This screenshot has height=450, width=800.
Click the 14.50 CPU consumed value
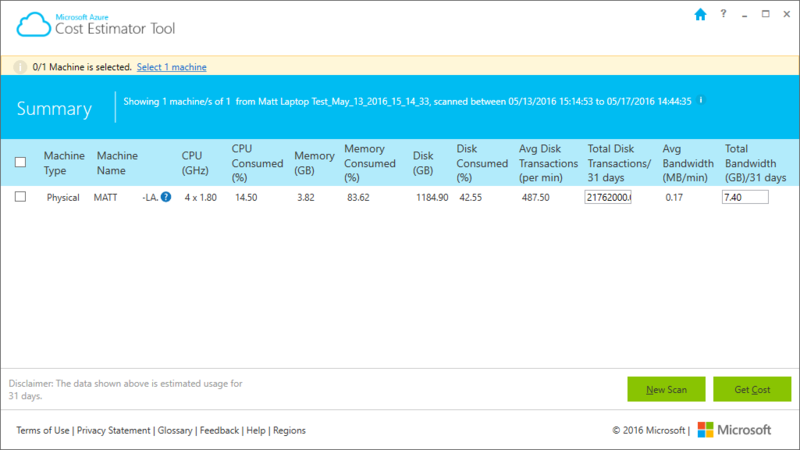click(x=246, y=197)
